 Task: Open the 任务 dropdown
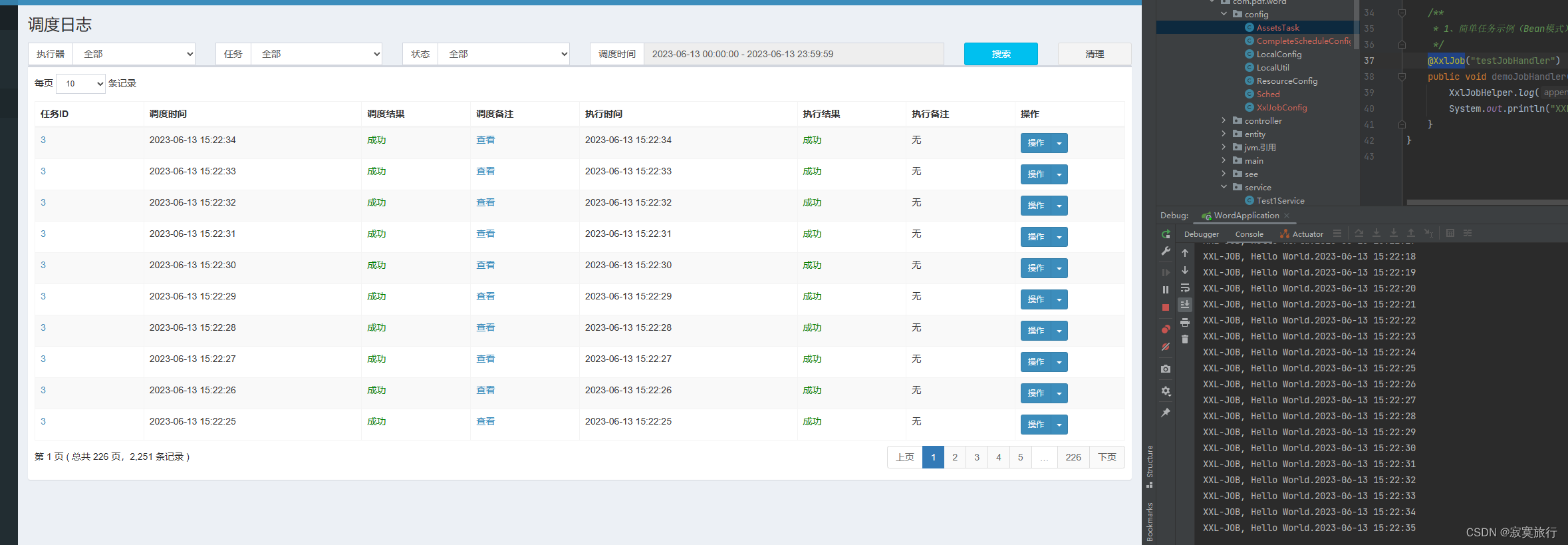(x=317, y=54)
